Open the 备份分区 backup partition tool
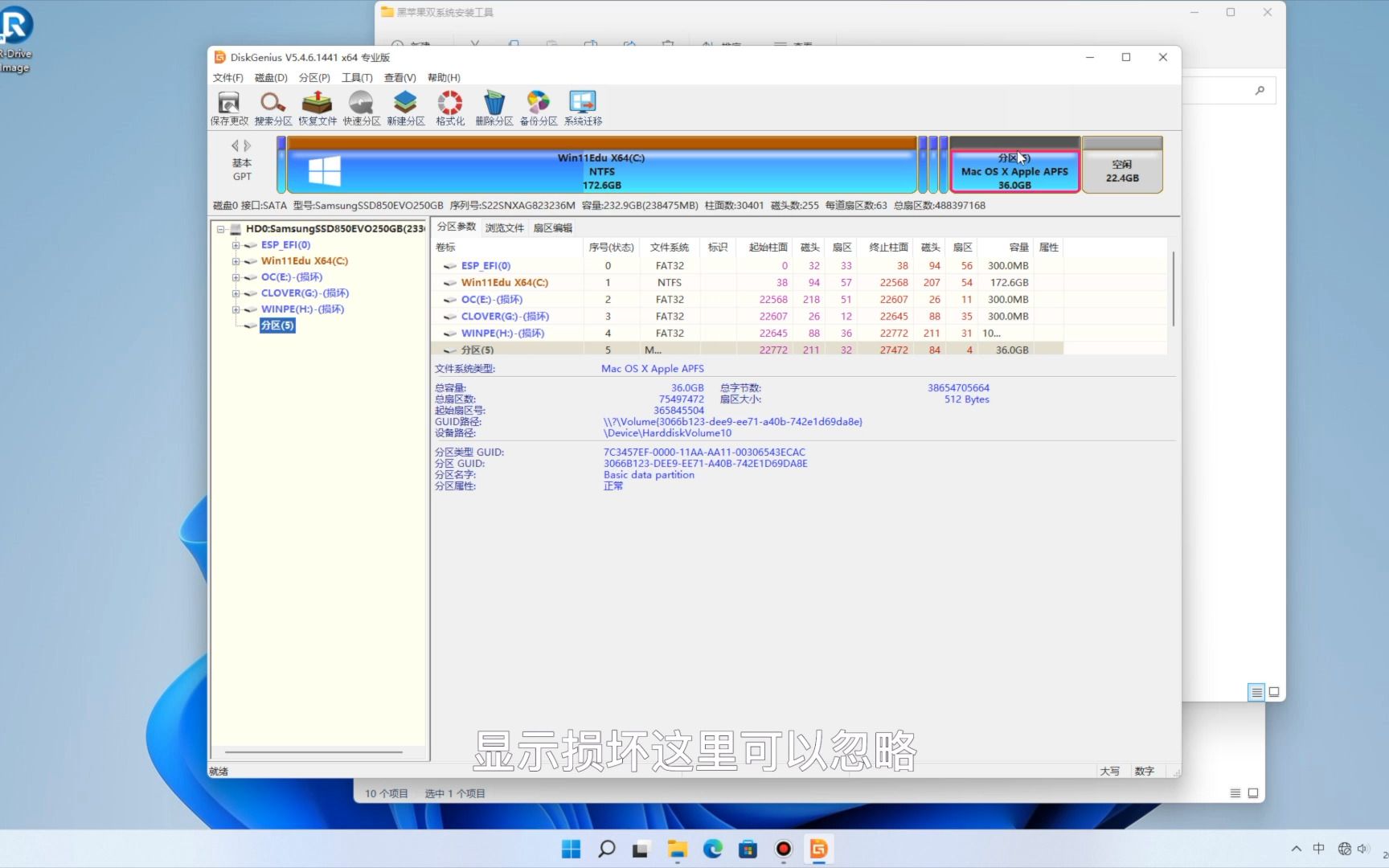The height and width of the screenshot is (868, 1389). (x=539, y=108)
